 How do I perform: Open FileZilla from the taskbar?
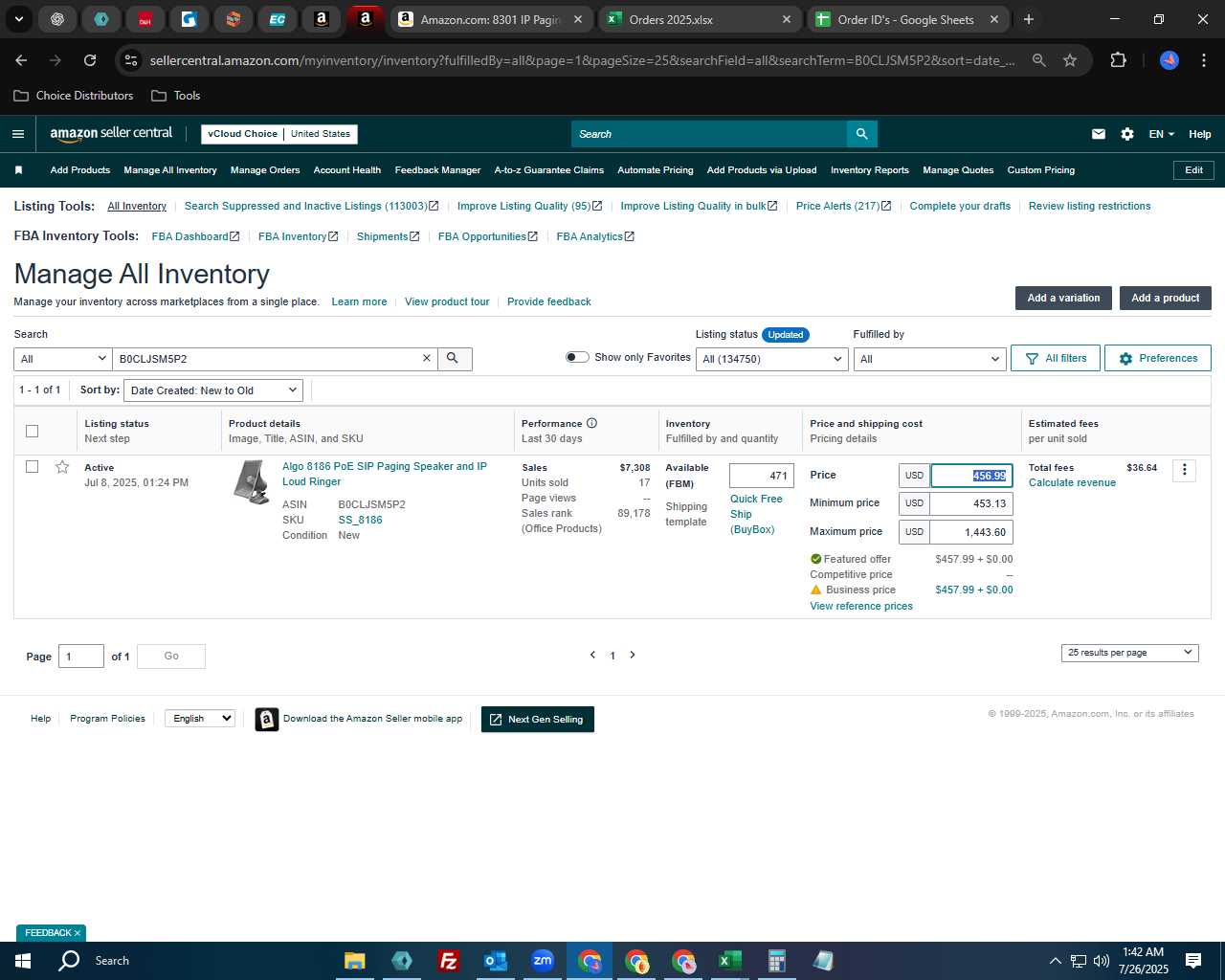click(x=448, y=961)
